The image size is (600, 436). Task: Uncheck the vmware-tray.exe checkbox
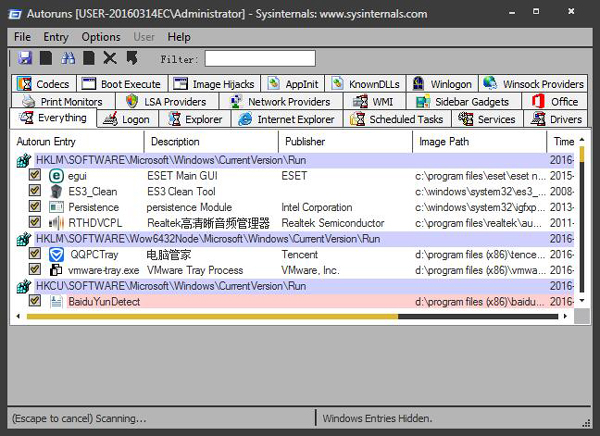(x=35, y=269)
